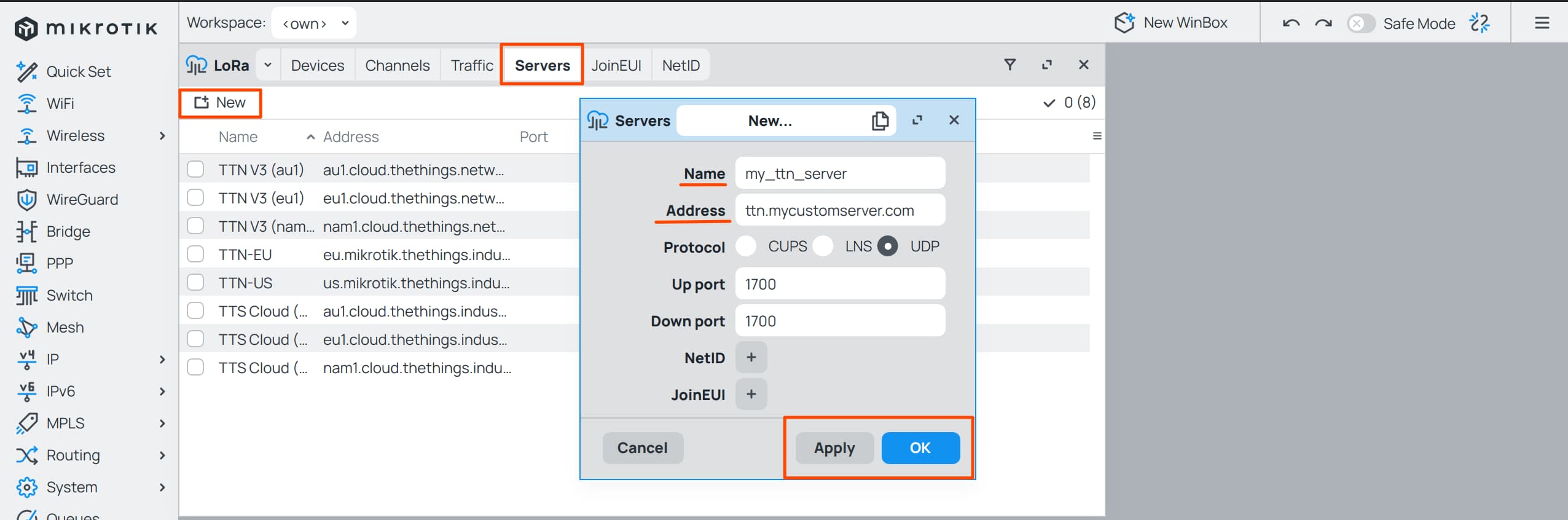This screenshot has height=520, width=1568.
Task: Check the TTN V3 (nam1) row
Action: 195,226
